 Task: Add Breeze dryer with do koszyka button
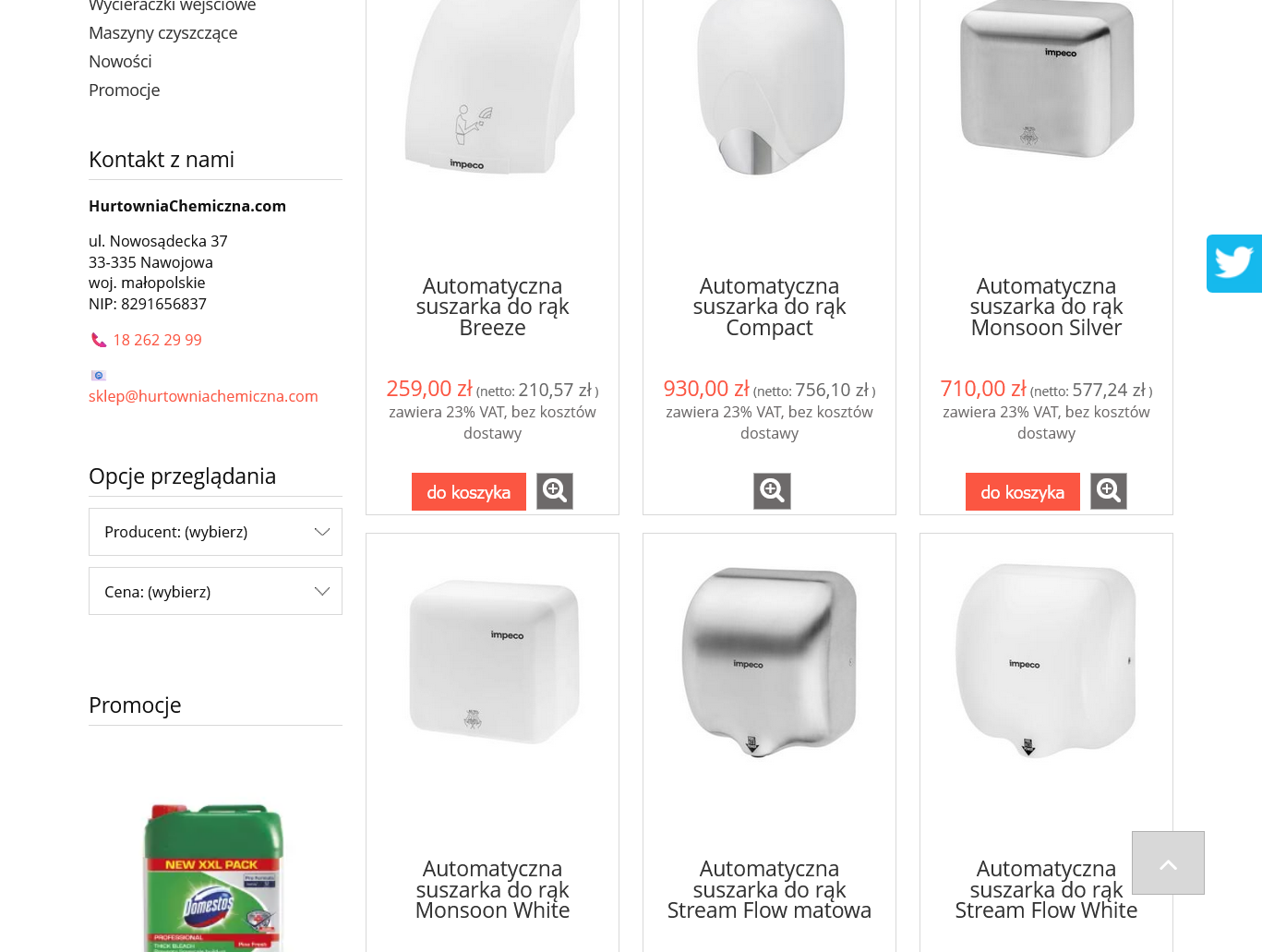469,491
